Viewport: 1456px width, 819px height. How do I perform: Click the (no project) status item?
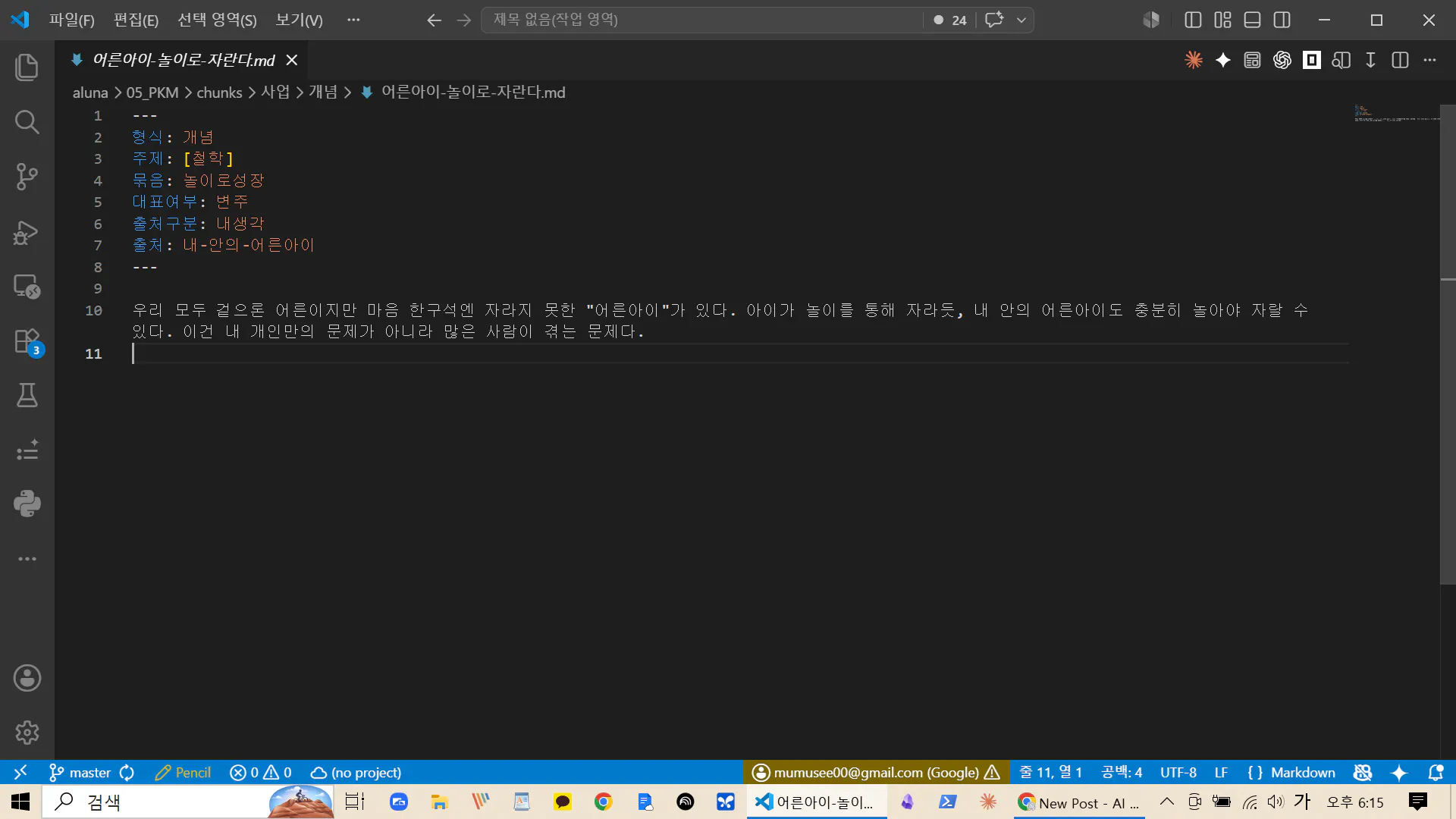pos(356,772)
